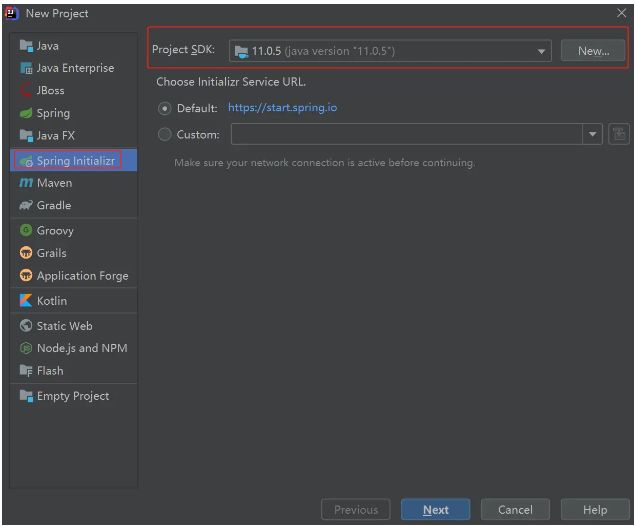Pick Maven from the project list
Image resolution: width=636 pixels, height=527 pixels.
(x=73, y=183)
